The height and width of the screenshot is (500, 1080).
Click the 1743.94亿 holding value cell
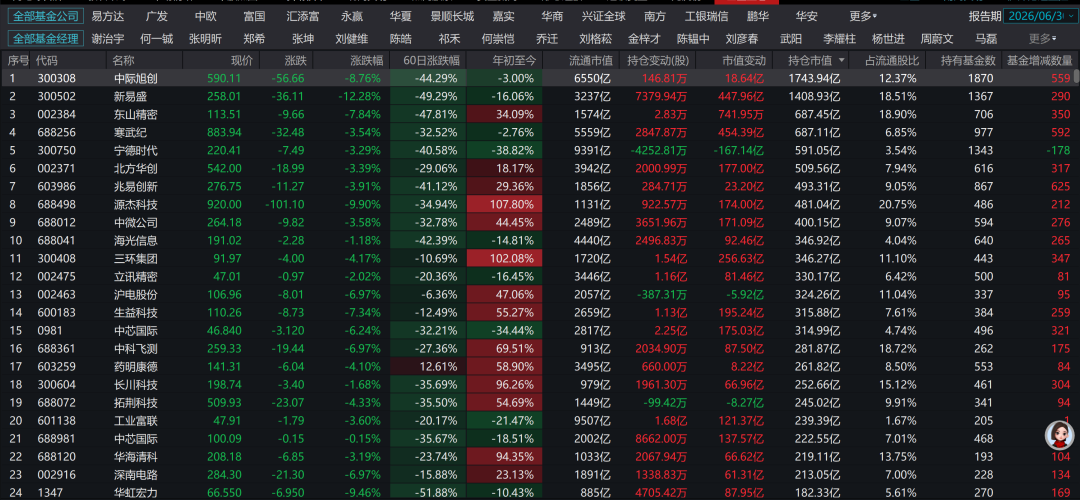(x=816, y=79)
